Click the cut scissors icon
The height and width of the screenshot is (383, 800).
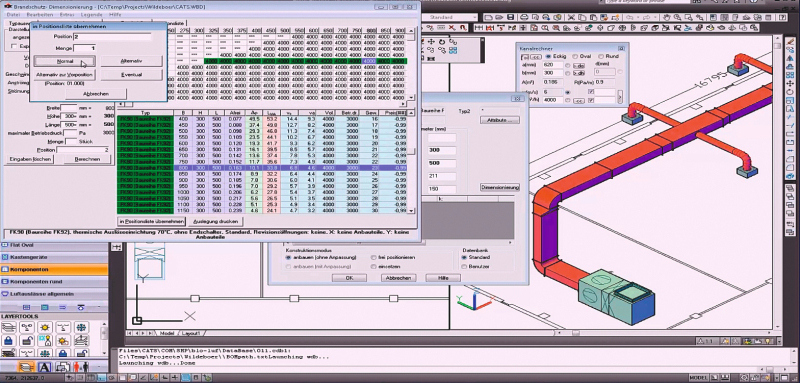571,17
